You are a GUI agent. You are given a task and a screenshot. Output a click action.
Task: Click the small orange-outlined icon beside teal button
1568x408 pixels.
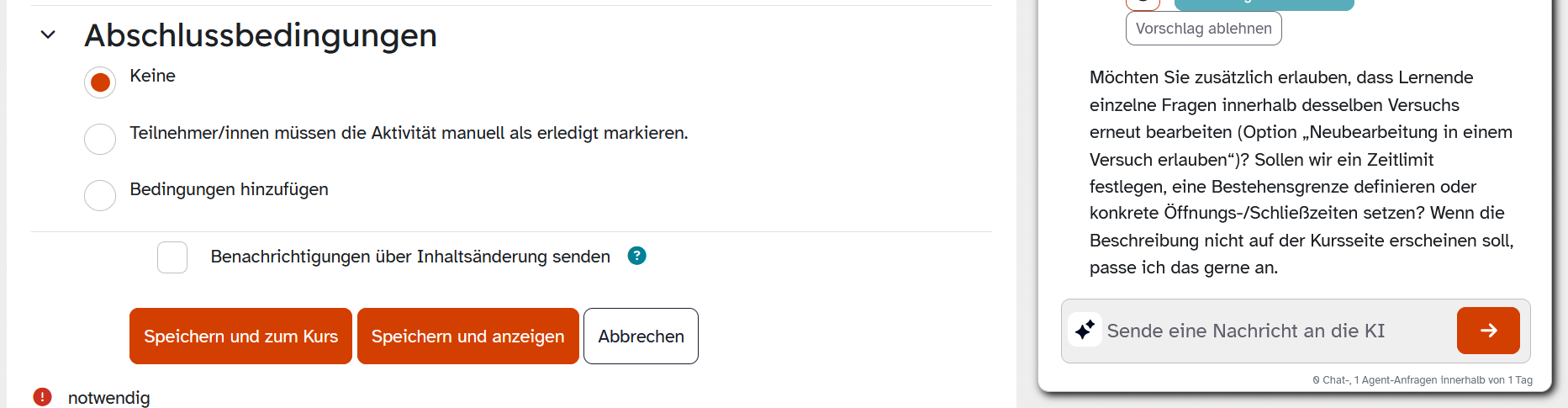pos(1143,3)
